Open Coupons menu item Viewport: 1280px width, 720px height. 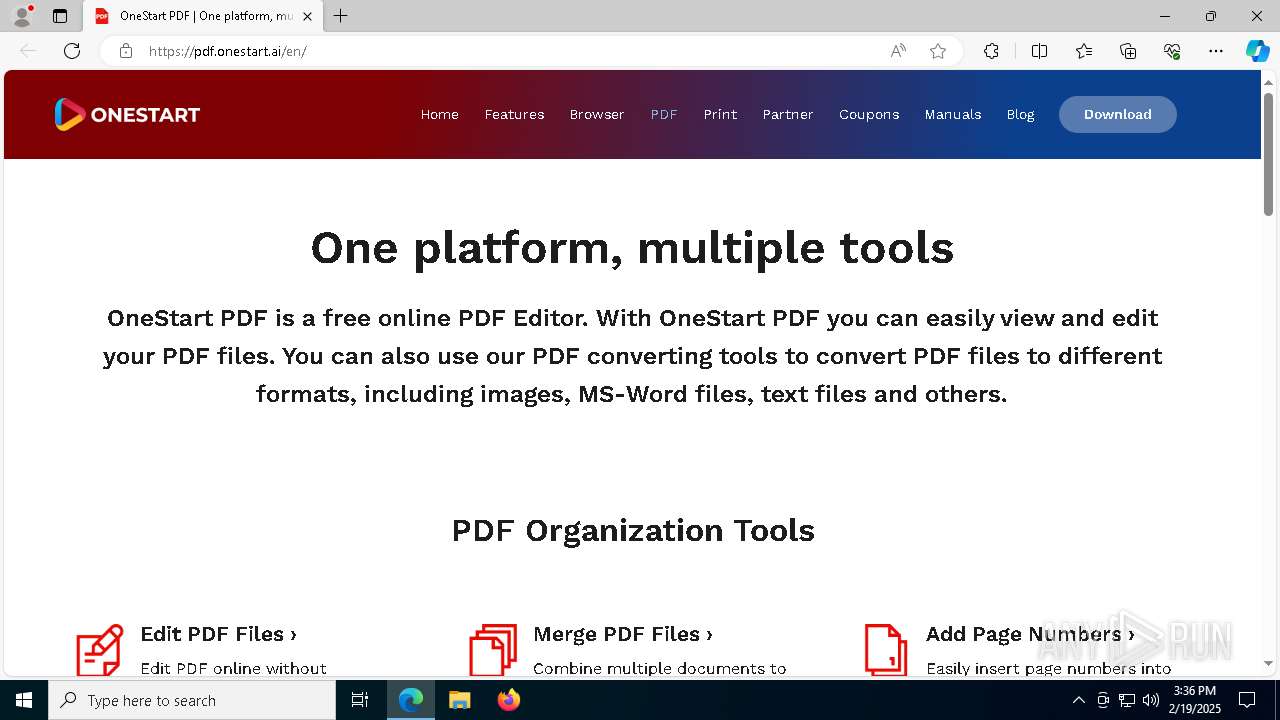tap(869, 114)
